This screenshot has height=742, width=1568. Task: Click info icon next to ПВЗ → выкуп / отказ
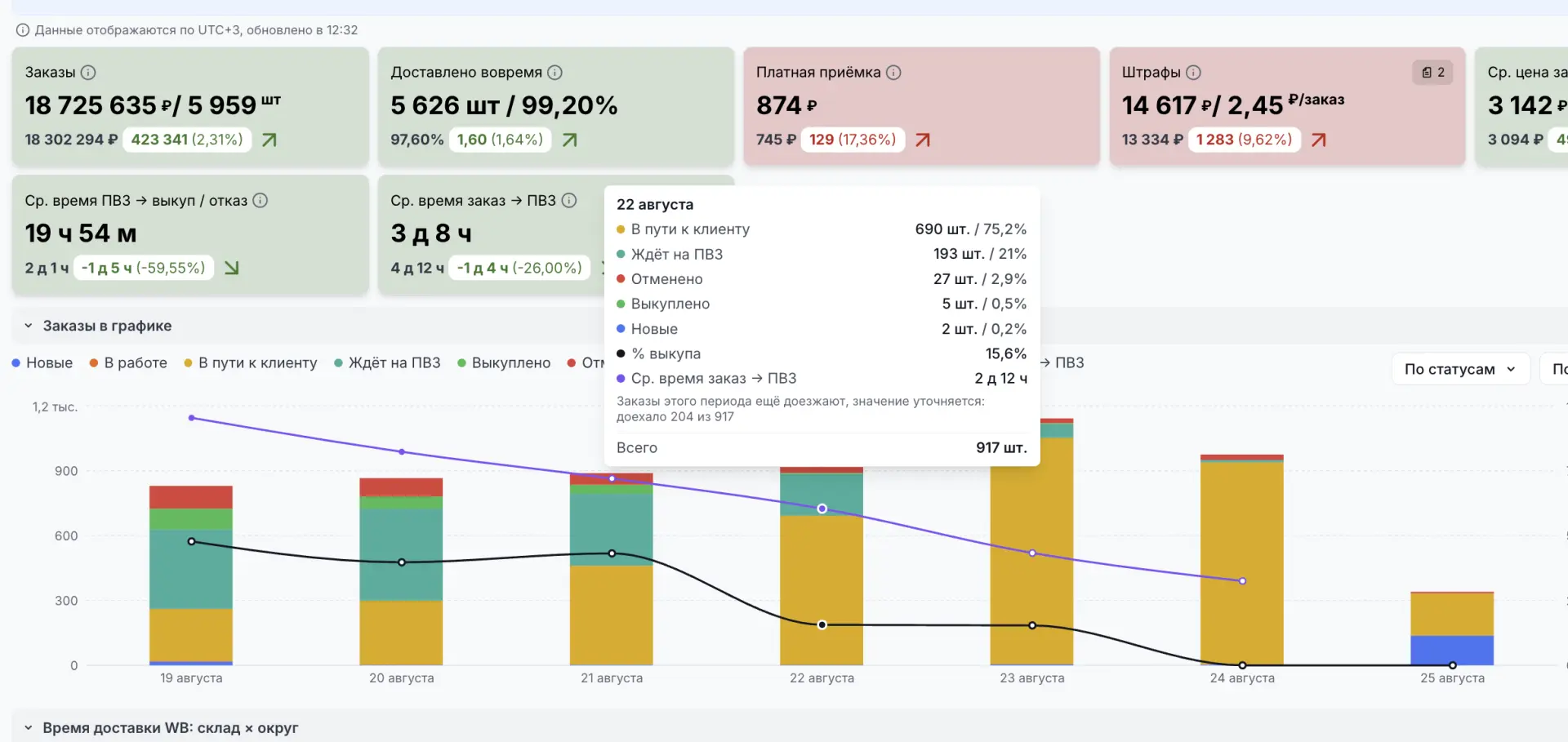(260, 201)
